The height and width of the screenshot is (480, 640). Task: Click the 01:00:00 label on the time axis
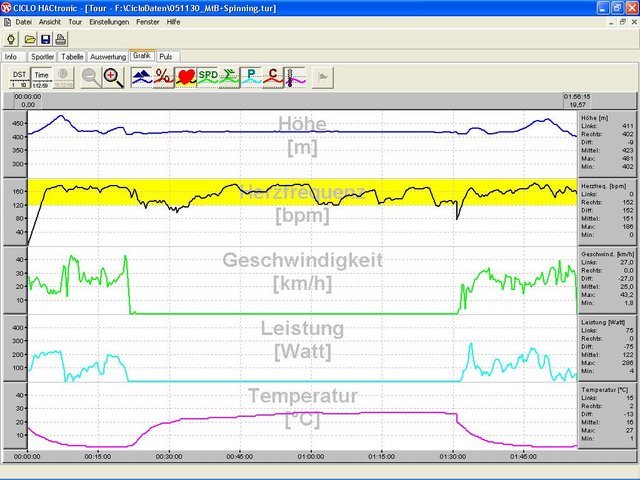(x=311, y=456)
